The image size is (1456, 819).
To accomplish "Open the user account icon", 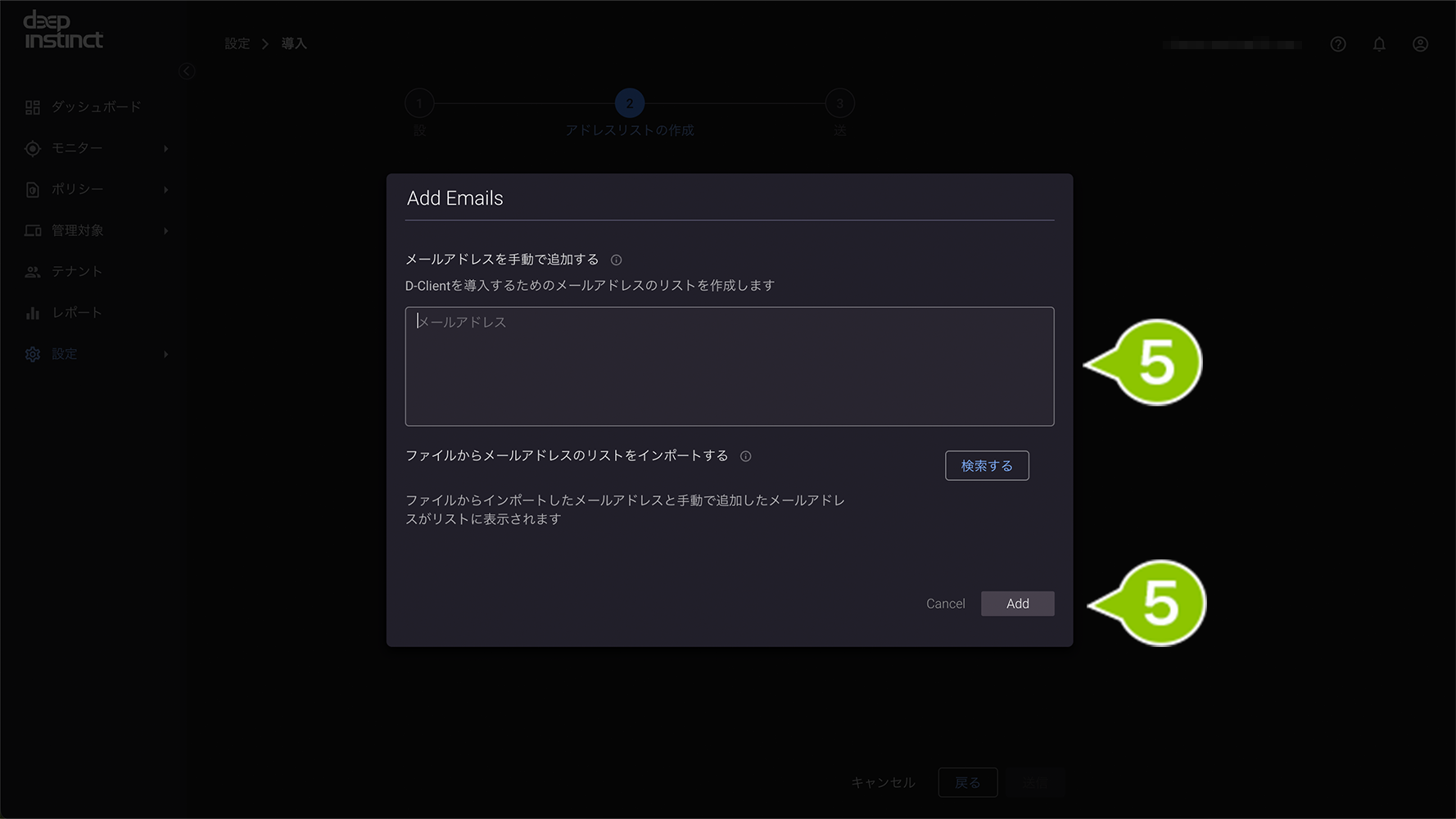I will pyautogui.click(x=1421, y=44).
